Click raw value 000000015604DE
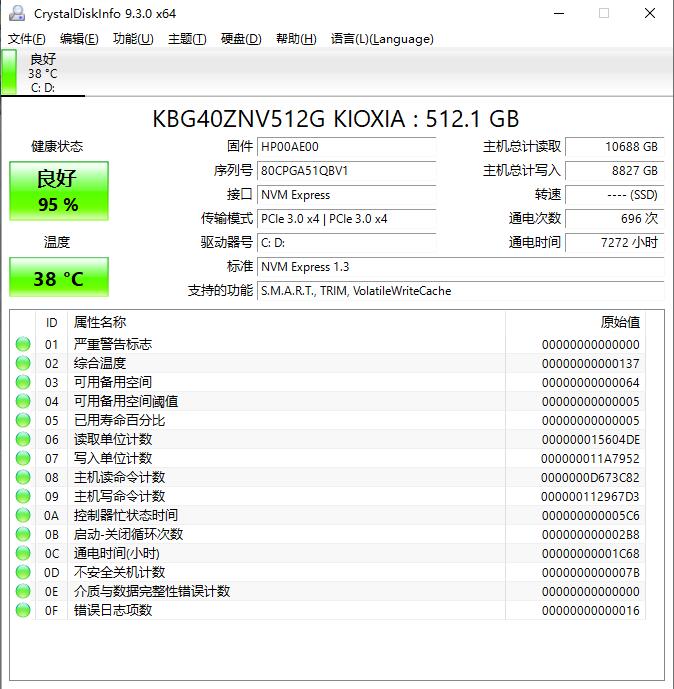 [x=591, y=439]
